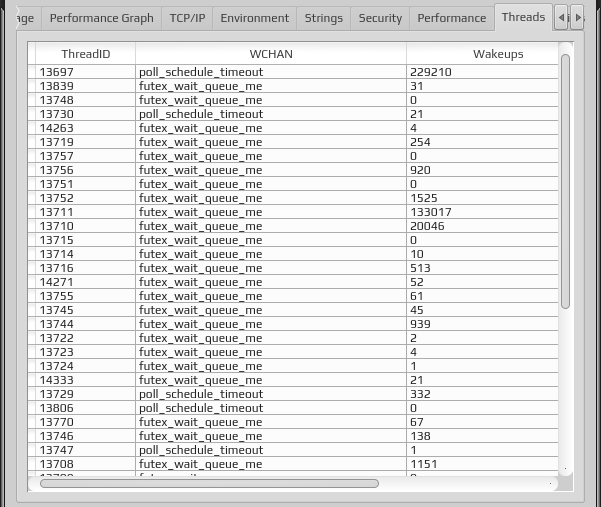The height and width of the screenshot is (507, 601).
Task: Select thread row 13697
Action: click(293, 72)
